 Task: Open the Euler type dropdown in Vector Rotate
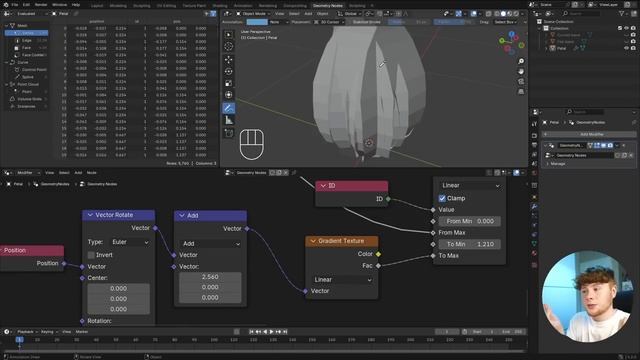(x=130, y=242)
